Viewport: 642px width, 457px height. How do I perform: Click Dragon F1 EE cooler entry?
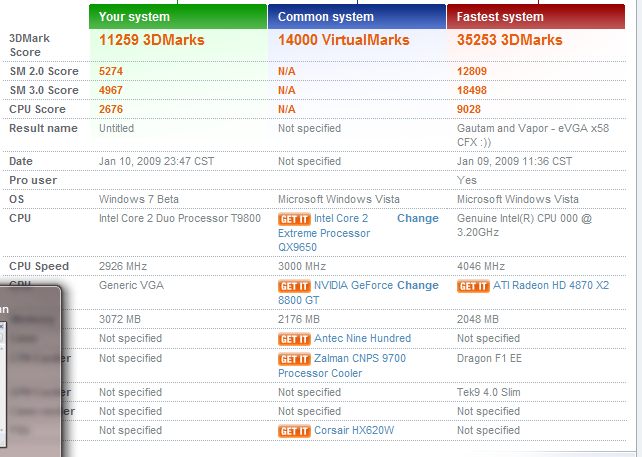(489, 358)
